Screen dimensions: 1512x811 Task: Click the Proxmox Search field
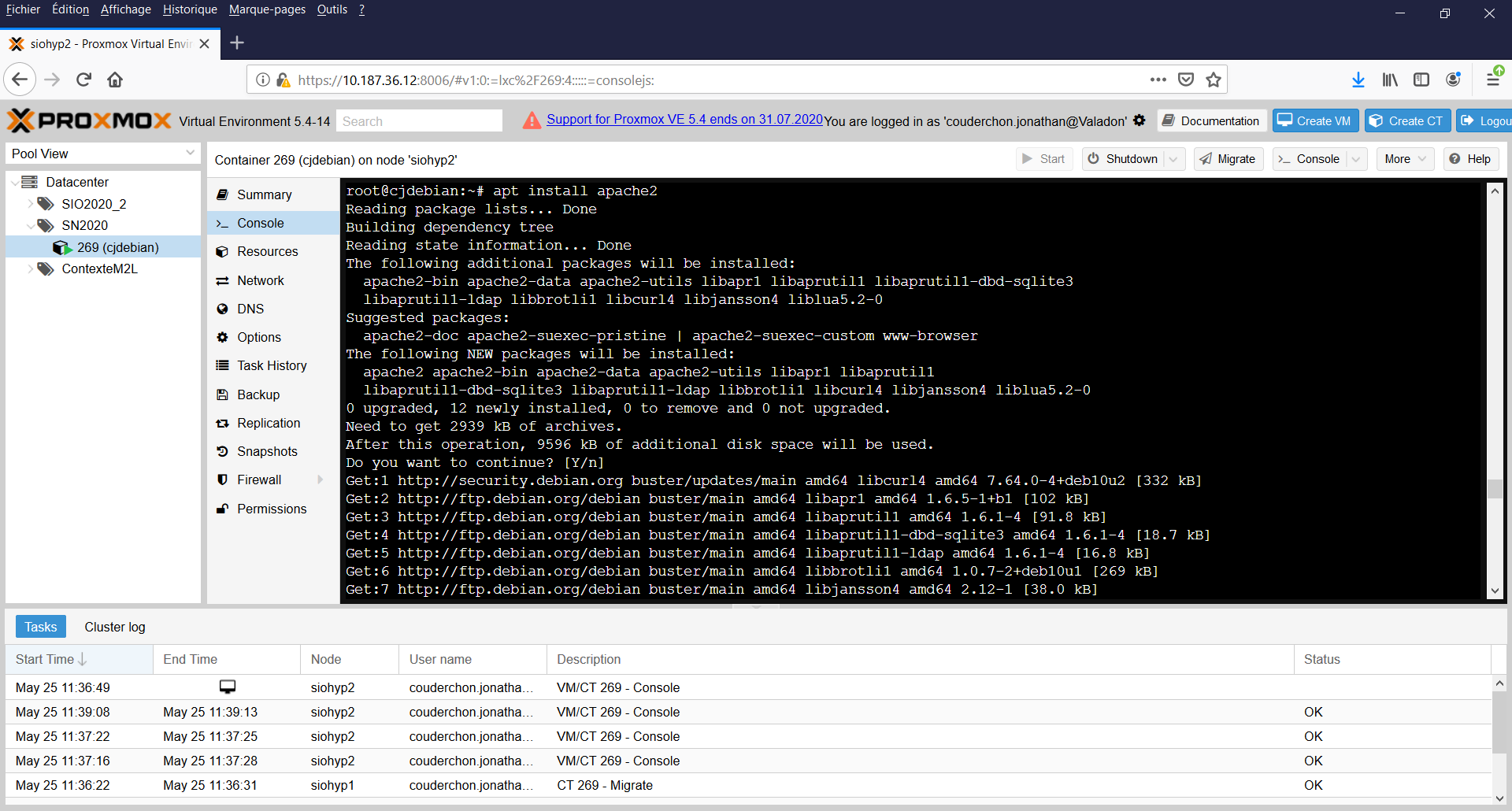point(419,120)
